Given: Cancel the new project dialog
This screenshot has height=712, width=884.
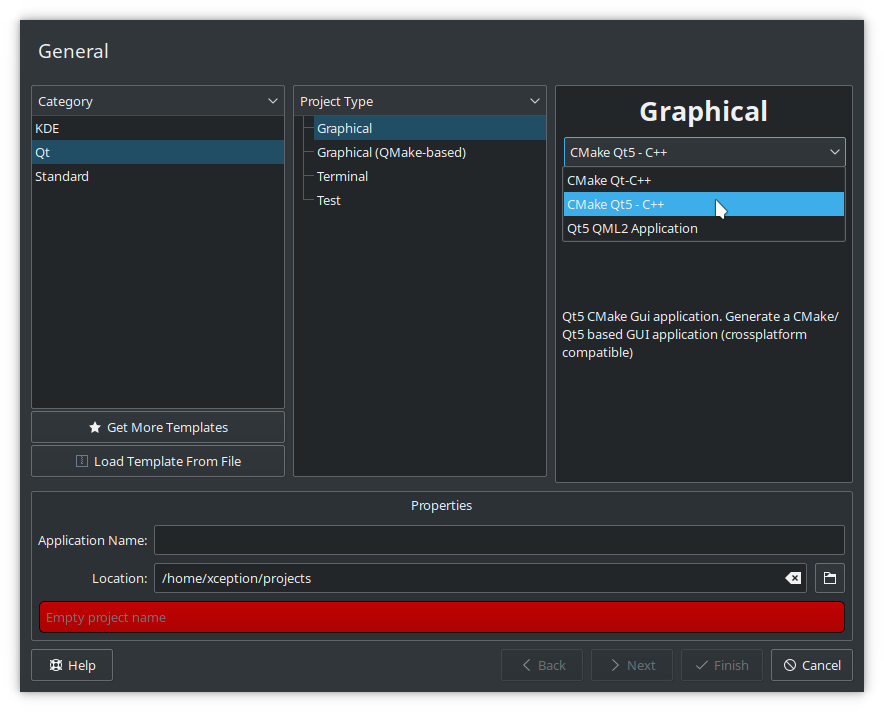Looking at the screenshot, I should point(812,665).
